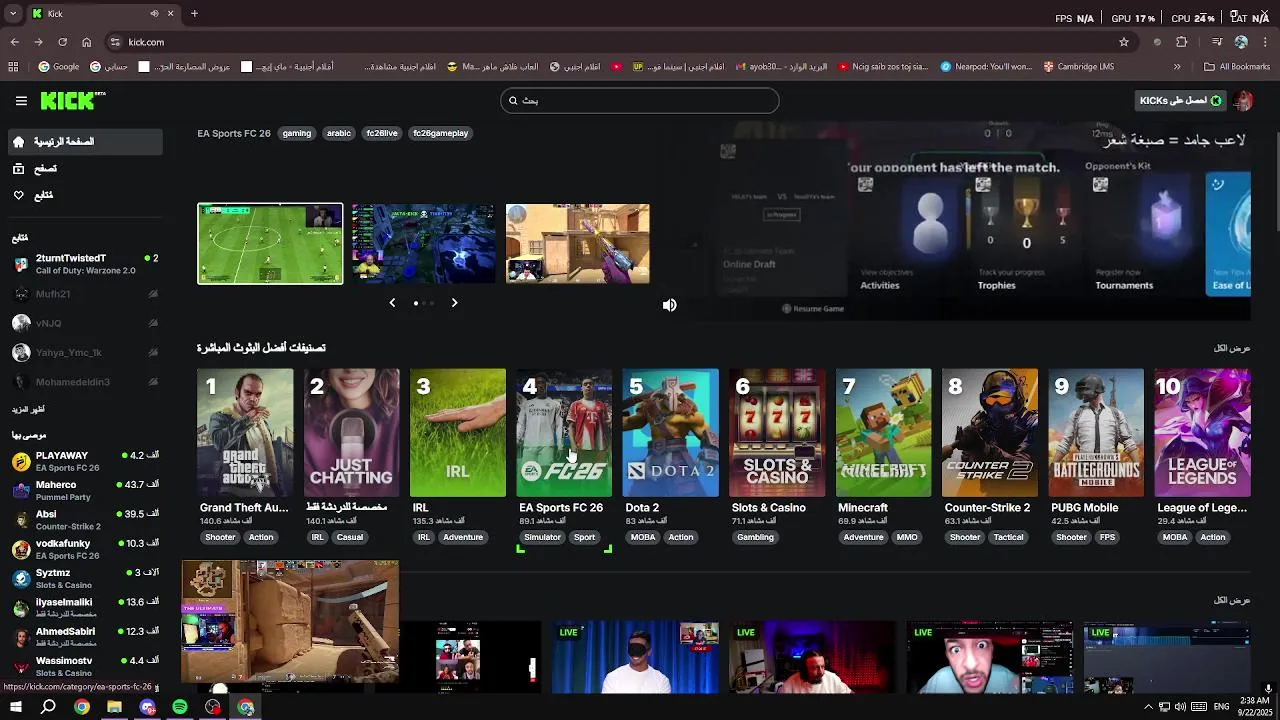Open ilyaselmaliki recommended channel
1280x720 pixels.
pyautogui.click(x=85, y=608)
